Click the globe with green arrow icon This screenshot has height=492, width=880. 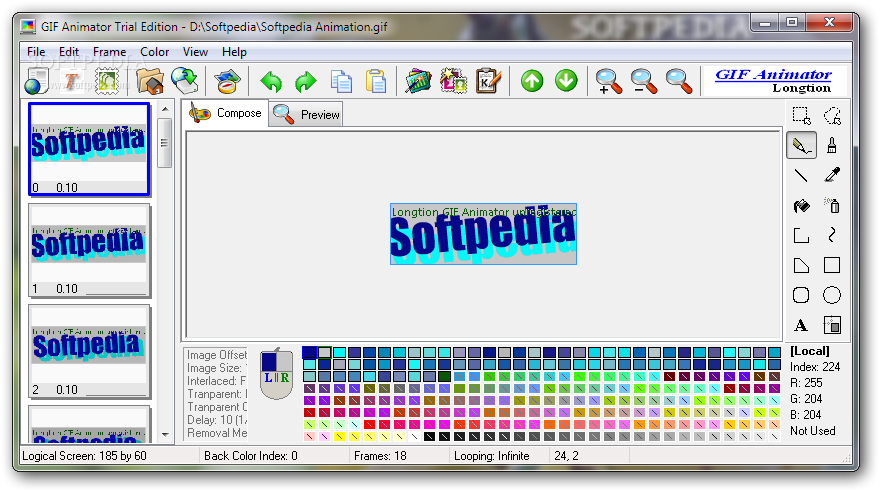click(185, 81)
